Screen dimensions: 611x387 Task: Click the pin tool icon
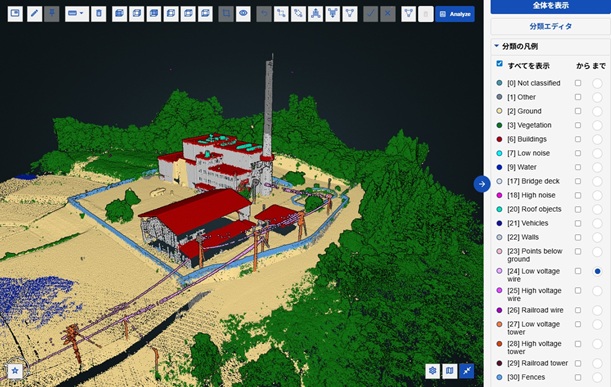point(51,14)
